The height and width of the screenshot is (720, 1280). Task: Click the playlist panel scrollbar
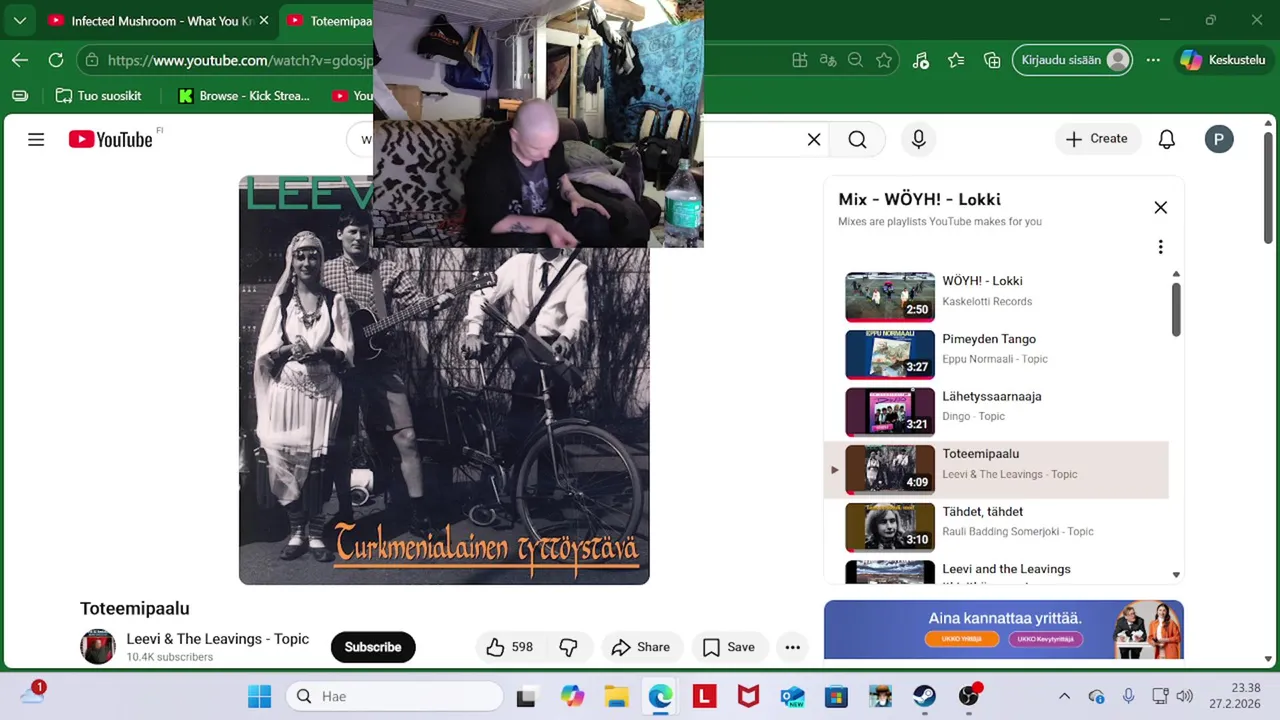1176,308
